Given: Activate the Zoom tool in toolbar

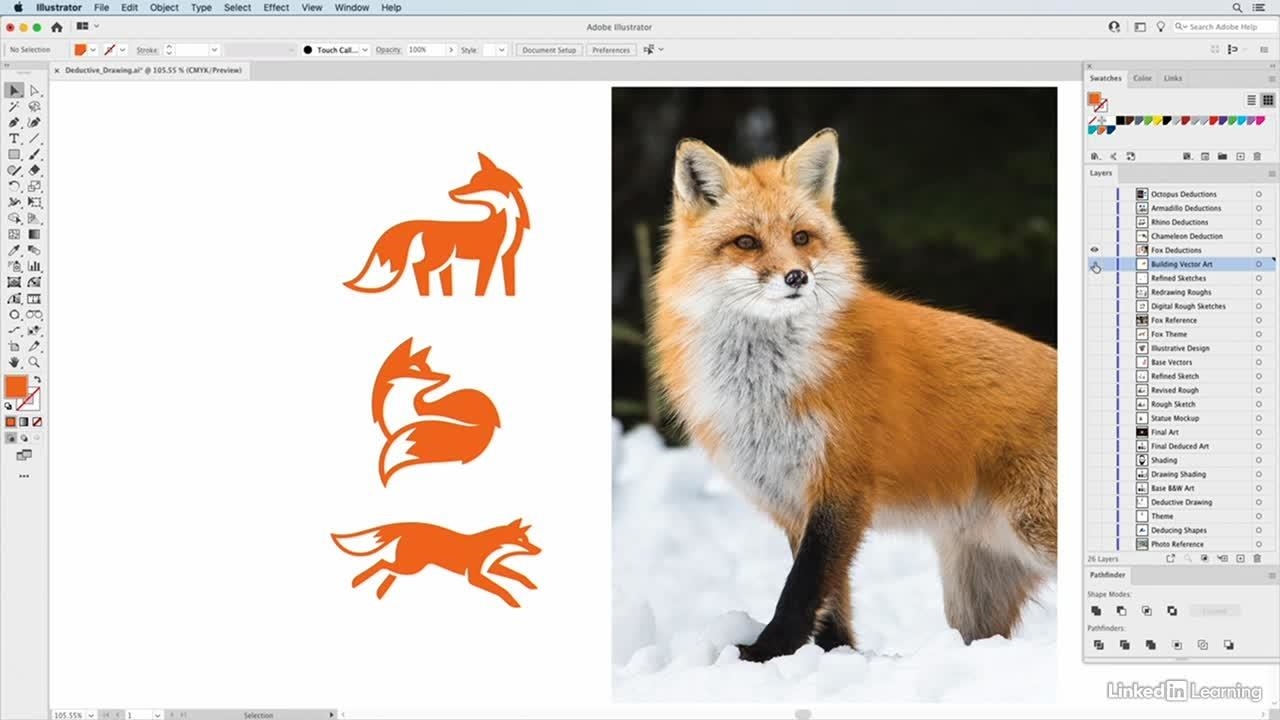Looking at the screenshot, I should coord(35,362).
